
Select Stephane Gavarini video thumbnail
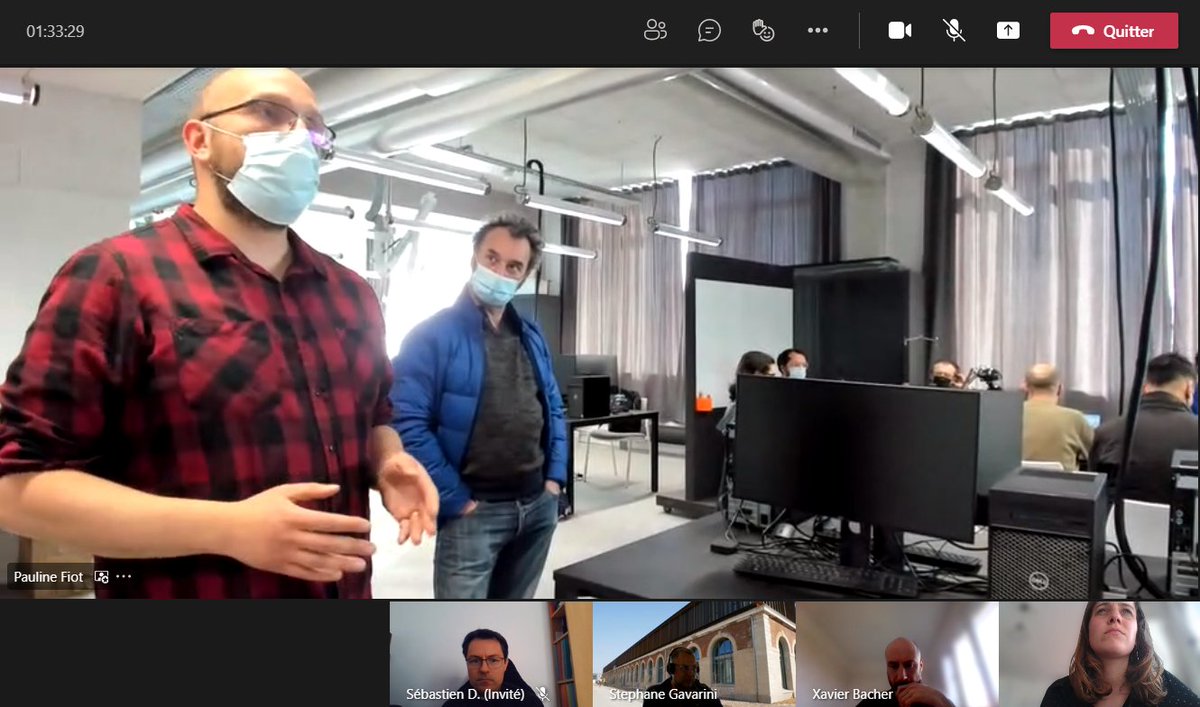[694, 654]
